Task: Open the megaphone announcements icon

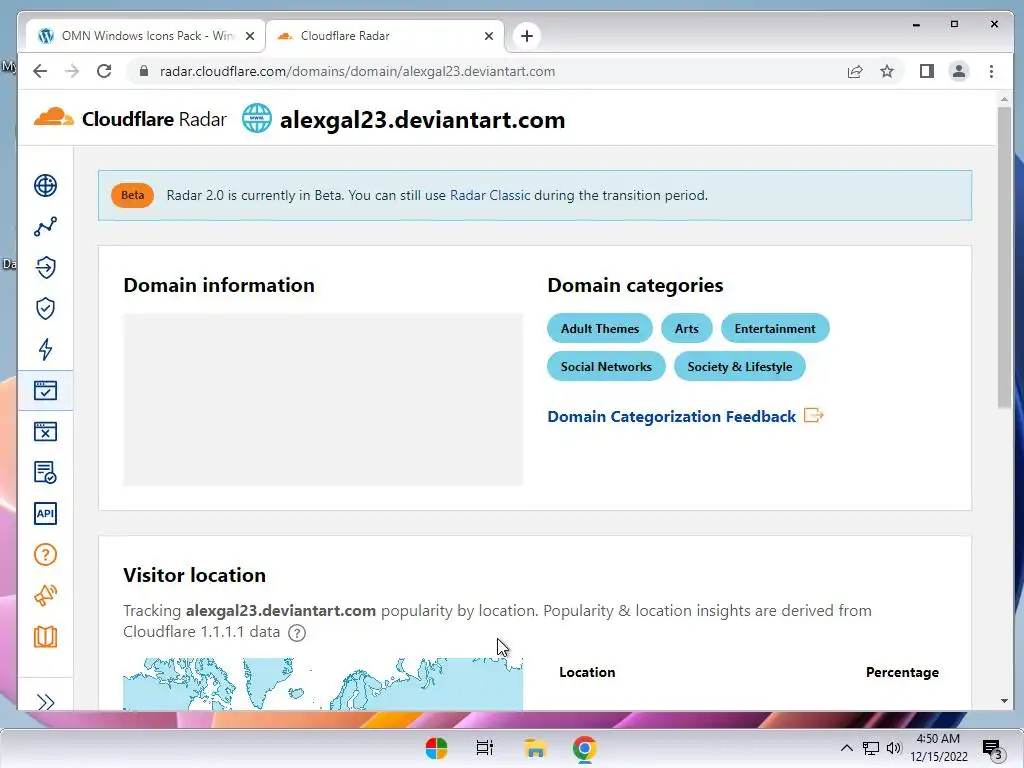Action: [45, 596]
